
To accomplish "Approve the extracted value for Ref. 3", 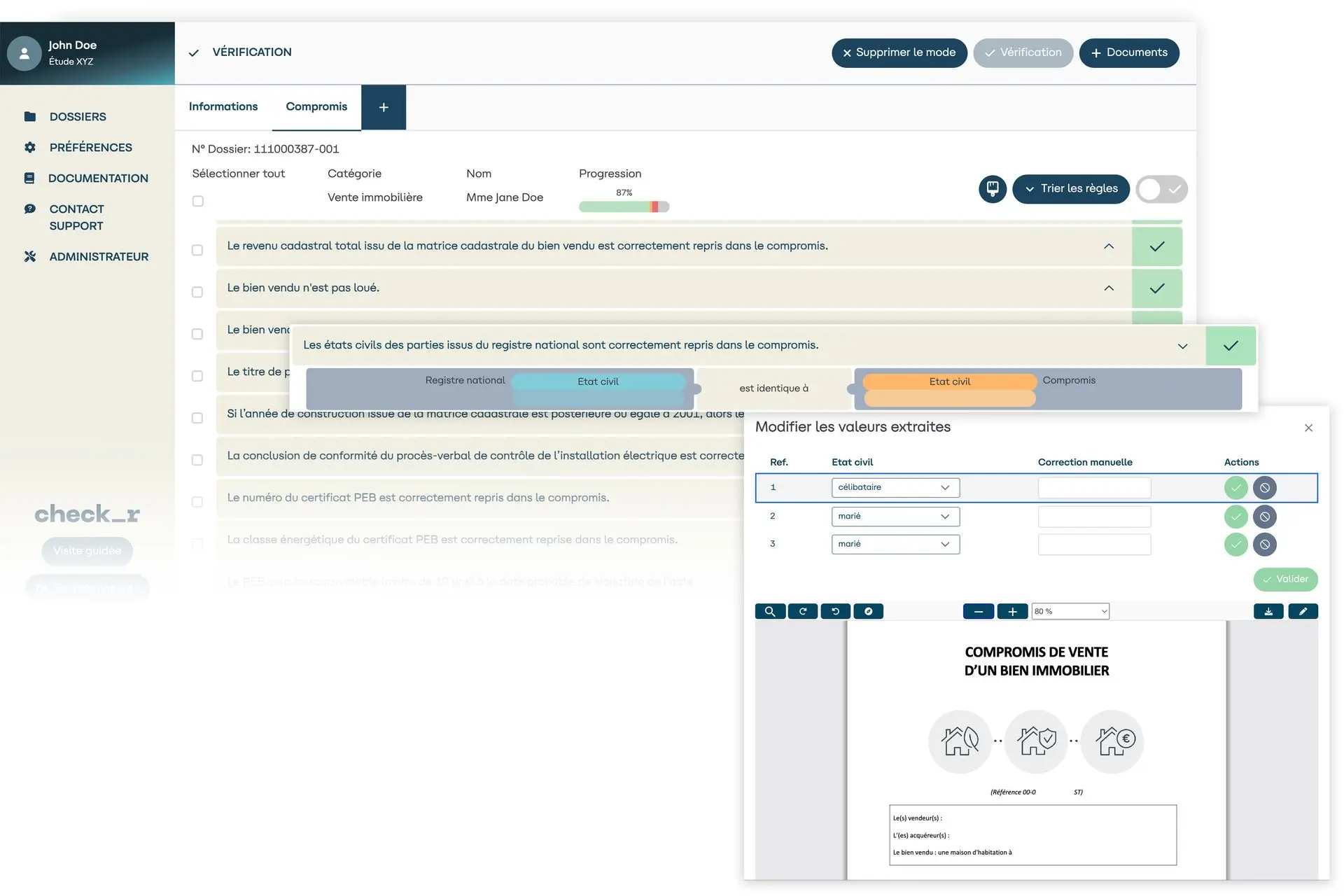I will (1235, 545).
